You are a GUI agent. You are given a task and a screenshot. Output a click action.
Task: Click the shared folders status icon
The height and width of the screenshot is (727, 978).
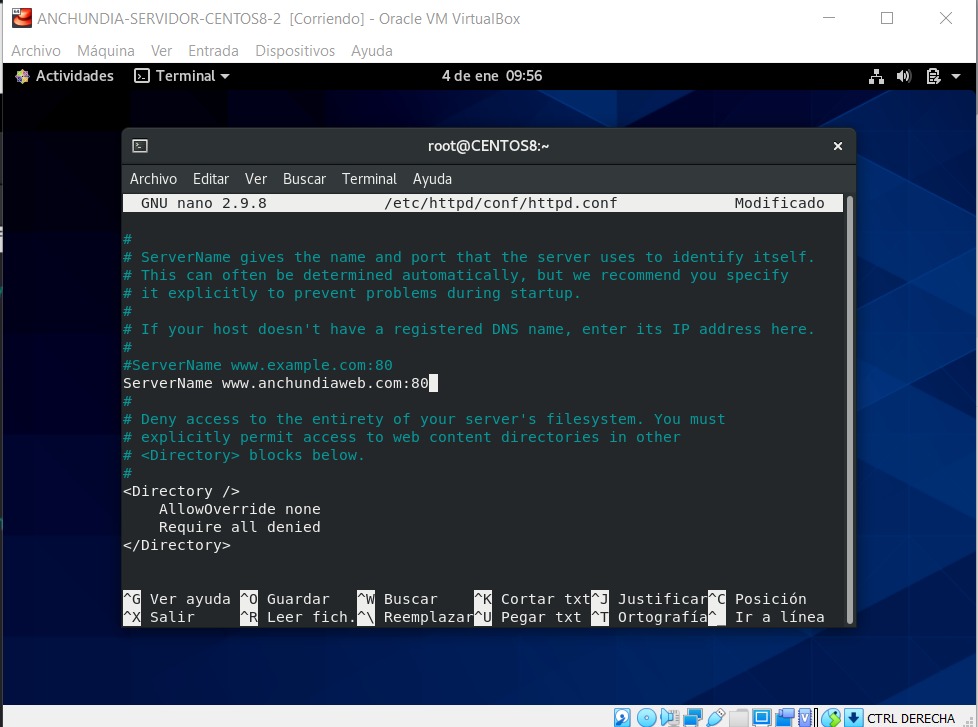[x=738, y=718]
